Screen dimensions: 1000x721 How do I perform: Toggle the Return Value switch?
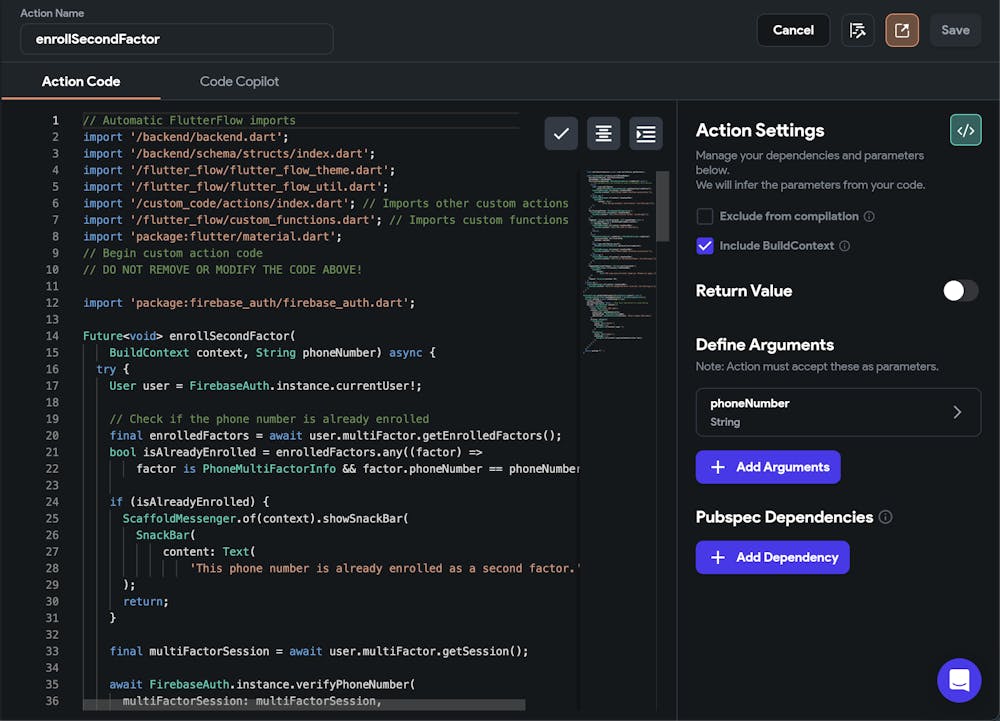[960, 291]
